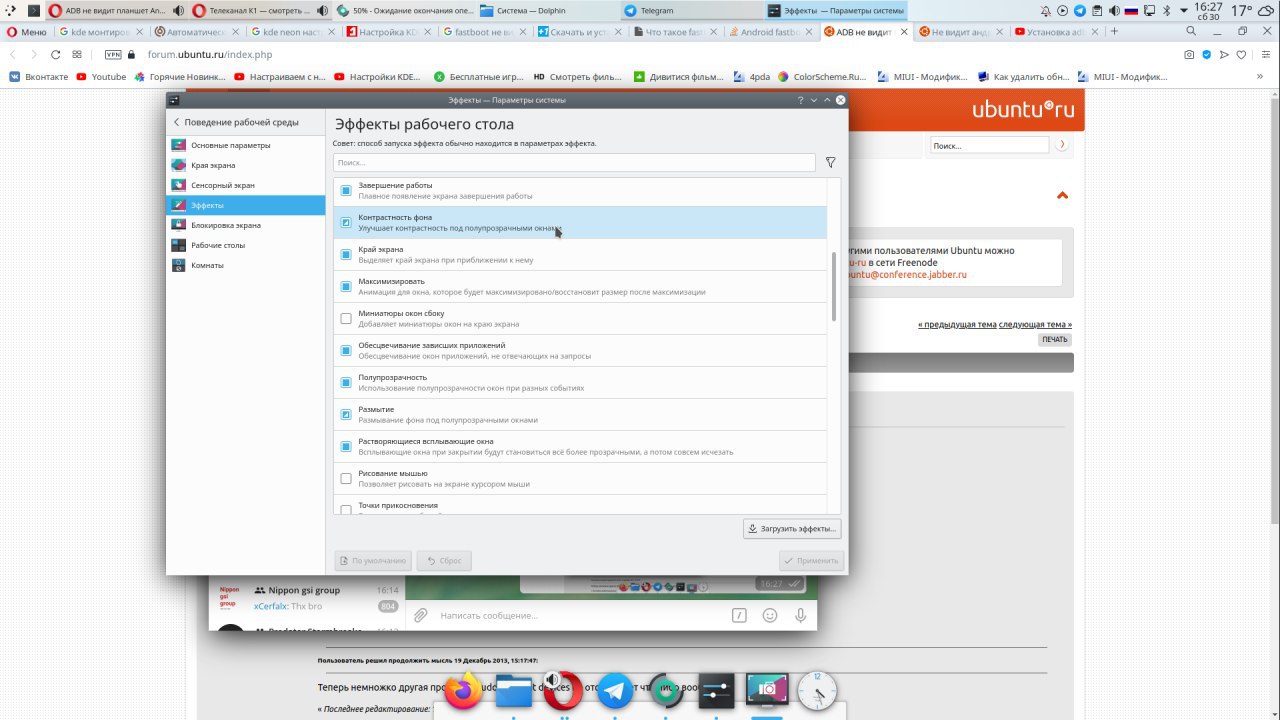Toggle Полупрозрачность effect checkbox
The width and height of the screenshot is (1280, 720).
pyautogui.click(x=346, y=382)
